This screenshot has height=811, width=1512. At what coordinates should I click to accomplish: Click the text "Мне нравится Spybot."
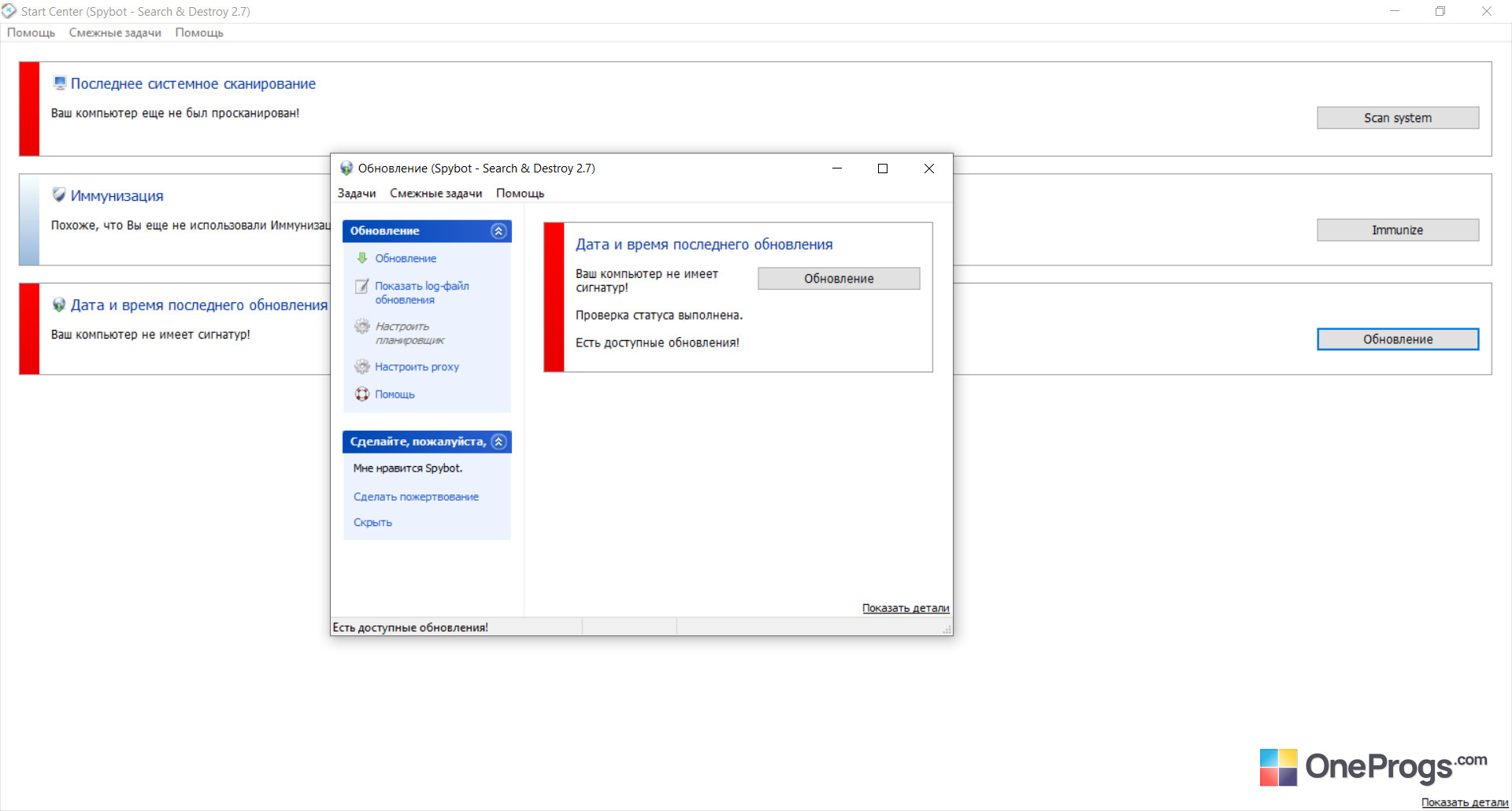click(x=408, y=468)
